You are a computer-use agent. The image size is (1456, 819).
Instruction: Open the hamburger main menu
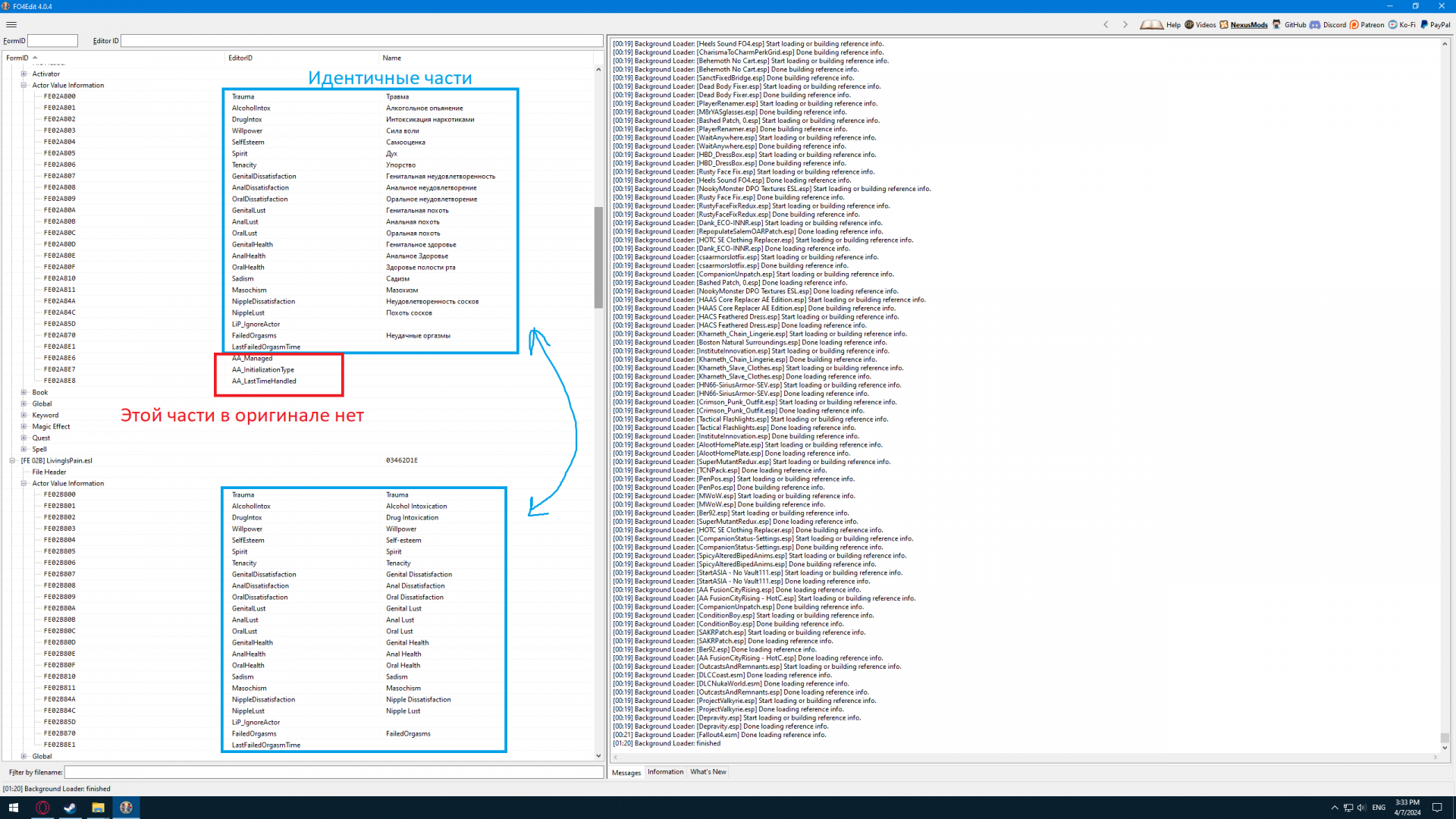tap(11, 24)
